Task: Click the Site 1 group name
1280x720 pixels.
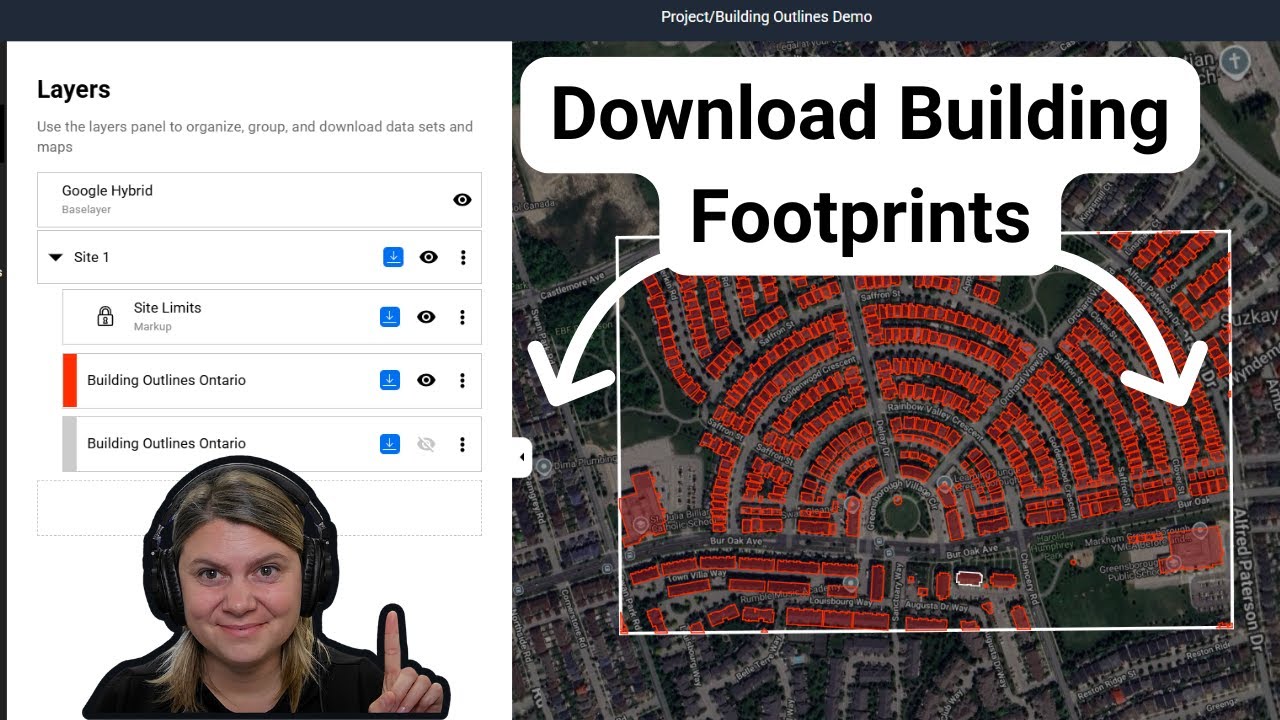Action: [x=91, y=257]
